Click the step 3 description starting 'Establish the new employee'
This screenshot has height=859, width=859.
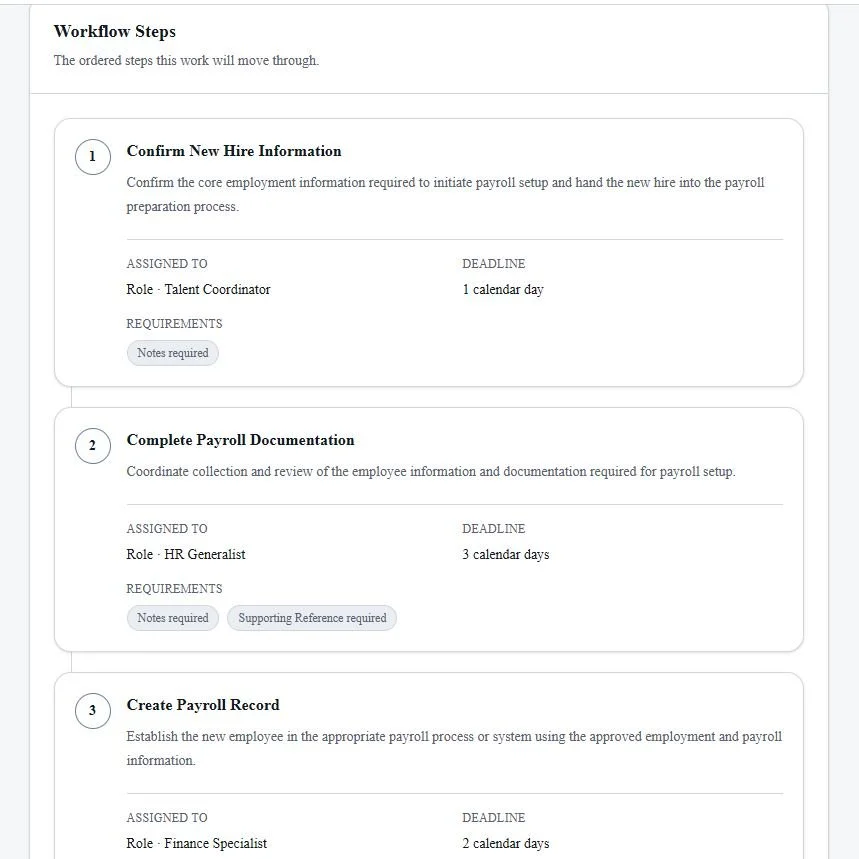(x=454, y=748)
